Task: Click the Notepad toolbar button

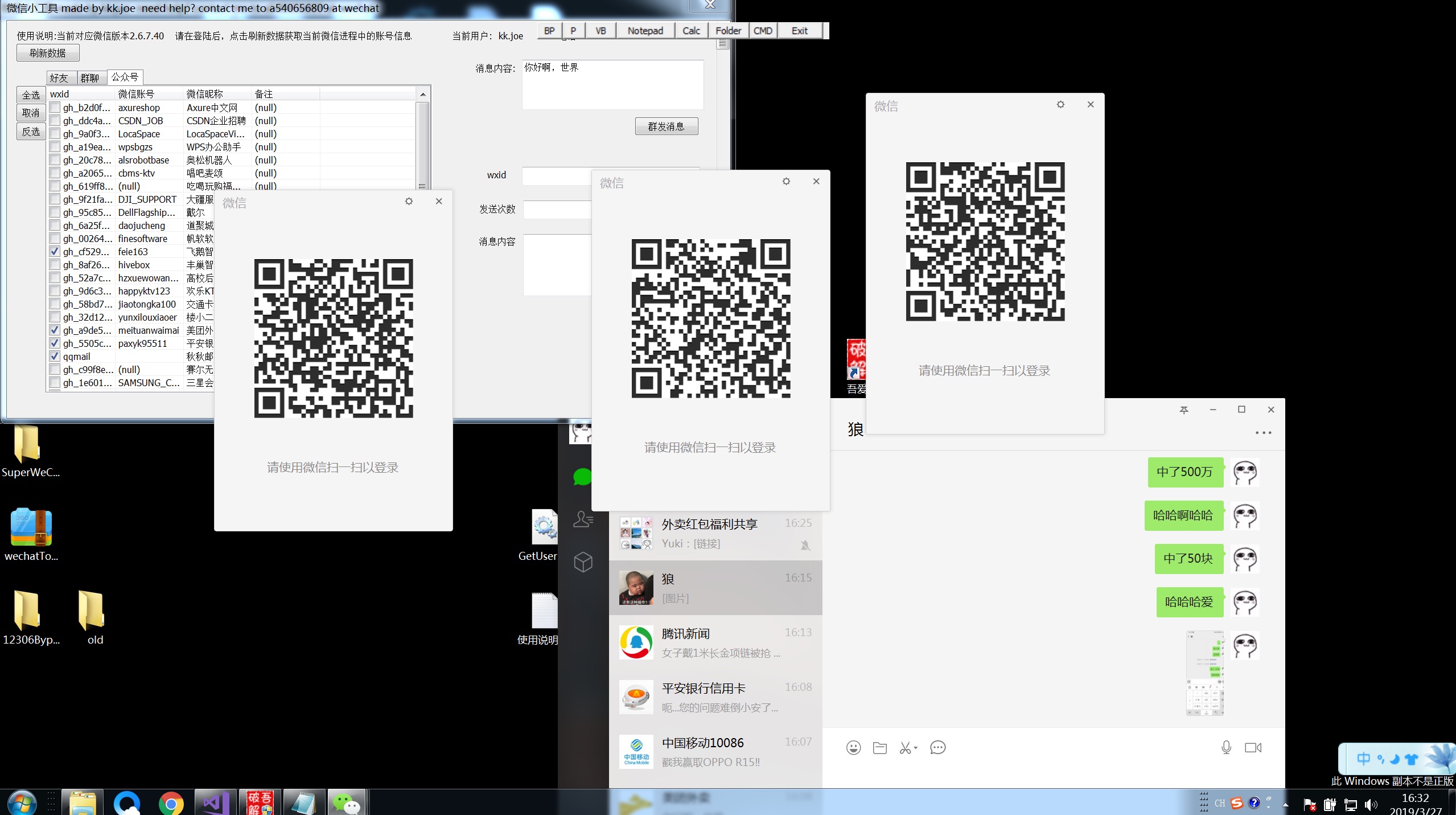Action: [x=645, y=31]
